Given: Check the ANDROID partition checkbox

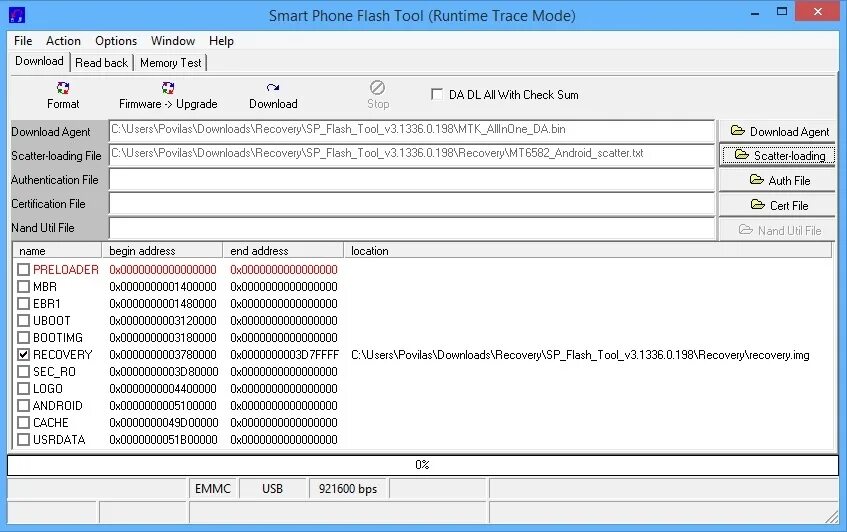Looking at the screenshot, I should (x=23, y=406).
